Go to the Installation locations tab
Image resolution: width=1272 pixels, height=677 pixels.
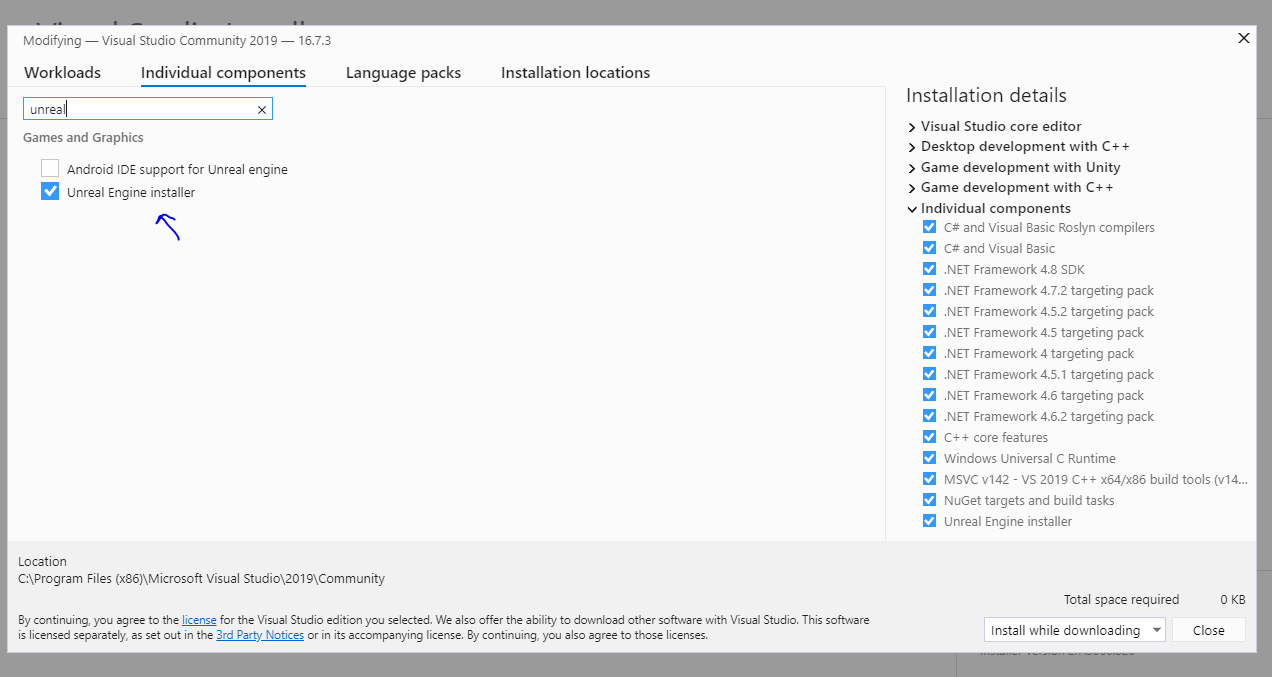pyautogui.click(x=575, y=73)
